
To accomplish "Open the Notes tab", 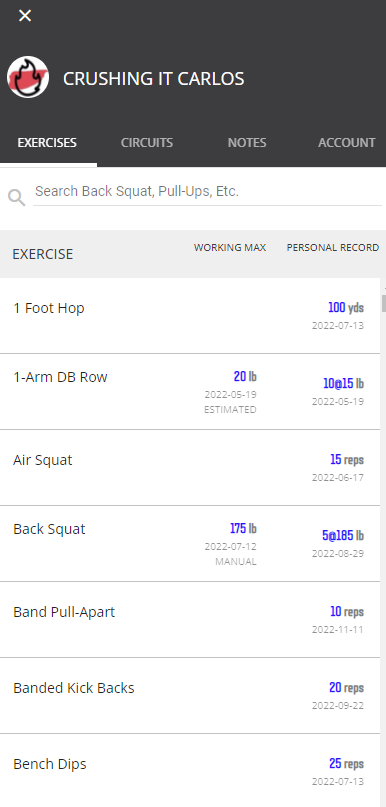I will [247, 143].
